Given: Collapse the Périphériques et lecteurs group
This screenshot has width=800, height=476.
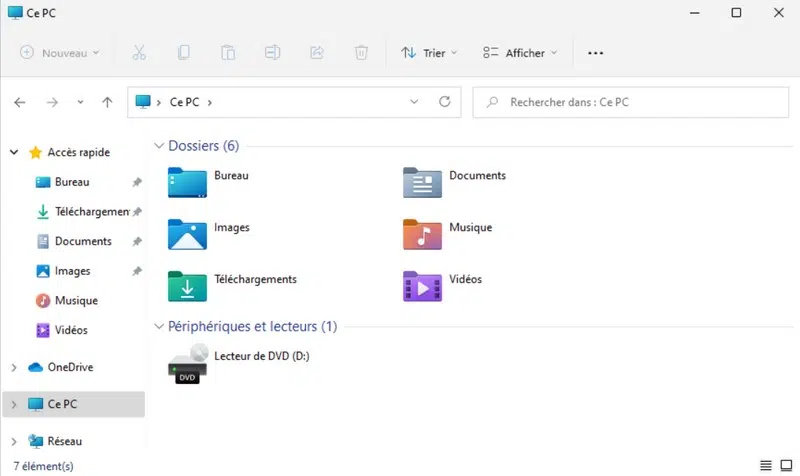Looking at the screenshot, I should 159,327.
